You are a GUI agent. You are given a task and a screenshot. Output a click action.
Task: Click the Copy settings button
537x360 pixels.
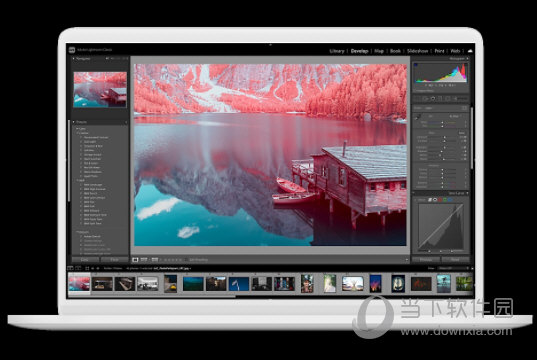[x=85, y=260]
